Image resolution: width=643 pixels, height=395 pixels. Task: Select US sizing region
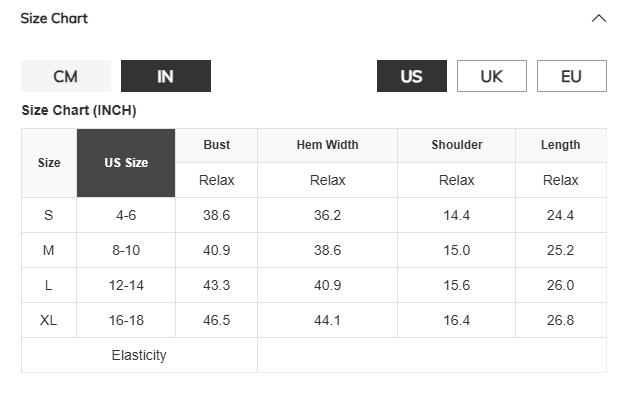click(412, 76)
